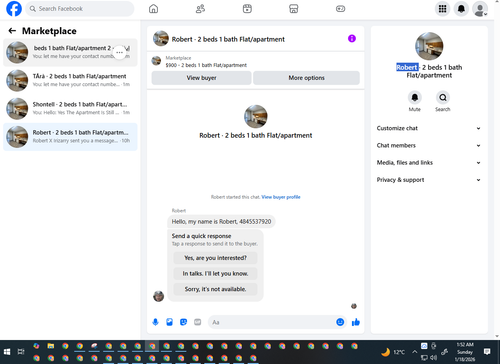The height and width of the screenshot is (364, 500).
Task: Open the $900 listing thumbnail in chat header
Action: pyautogui.click(x=156, y=61)
